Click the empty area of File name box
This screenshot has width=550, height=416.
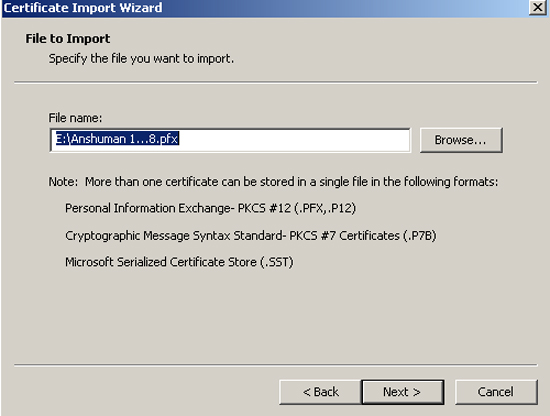coord(294,140)
